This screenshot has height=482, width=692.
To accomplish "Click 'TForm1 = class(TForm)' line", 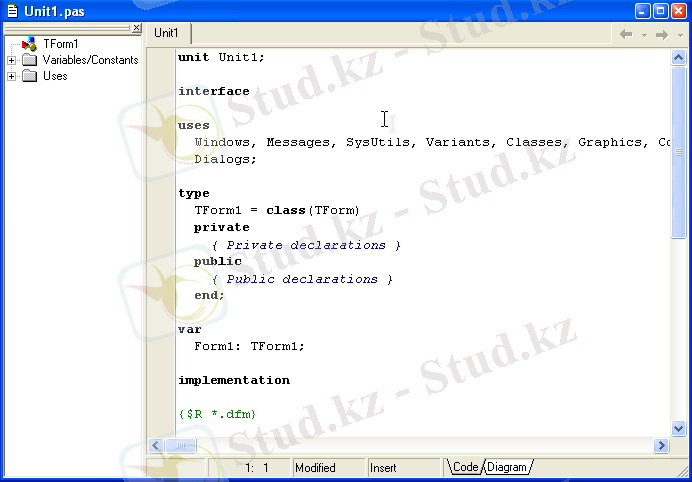I will (277, 210).
